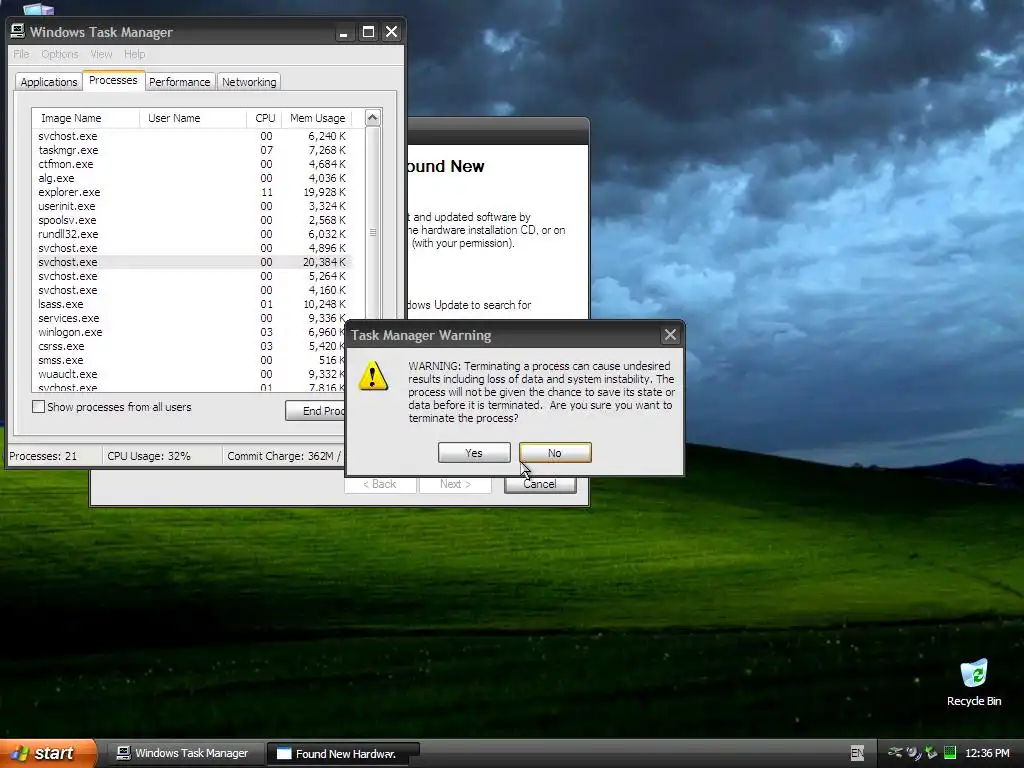Maximize the Windows Task Manager window
This screenshot has height=768, width=1024.
pos(368,32)
